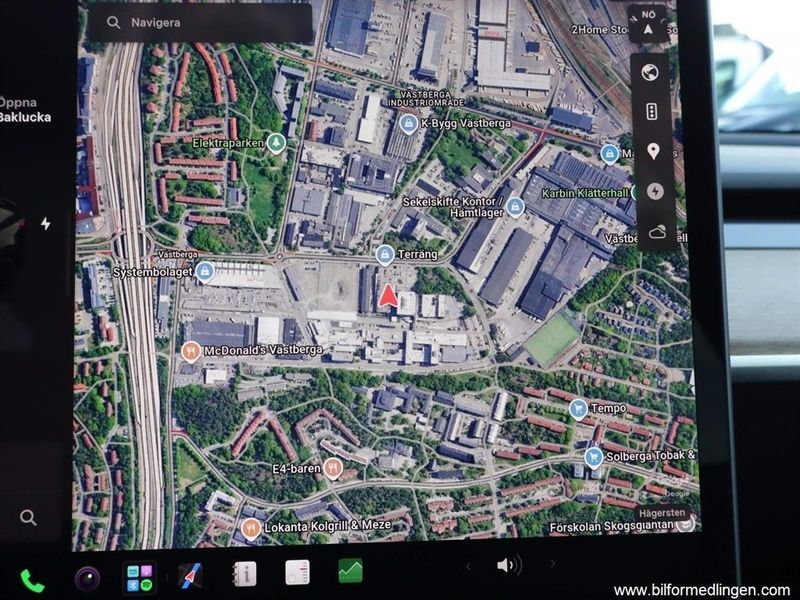This screenshot has width=800, height=600.
Task: Tap the red car position arrow
Action: pyautogui.click(x=388, y=296)
